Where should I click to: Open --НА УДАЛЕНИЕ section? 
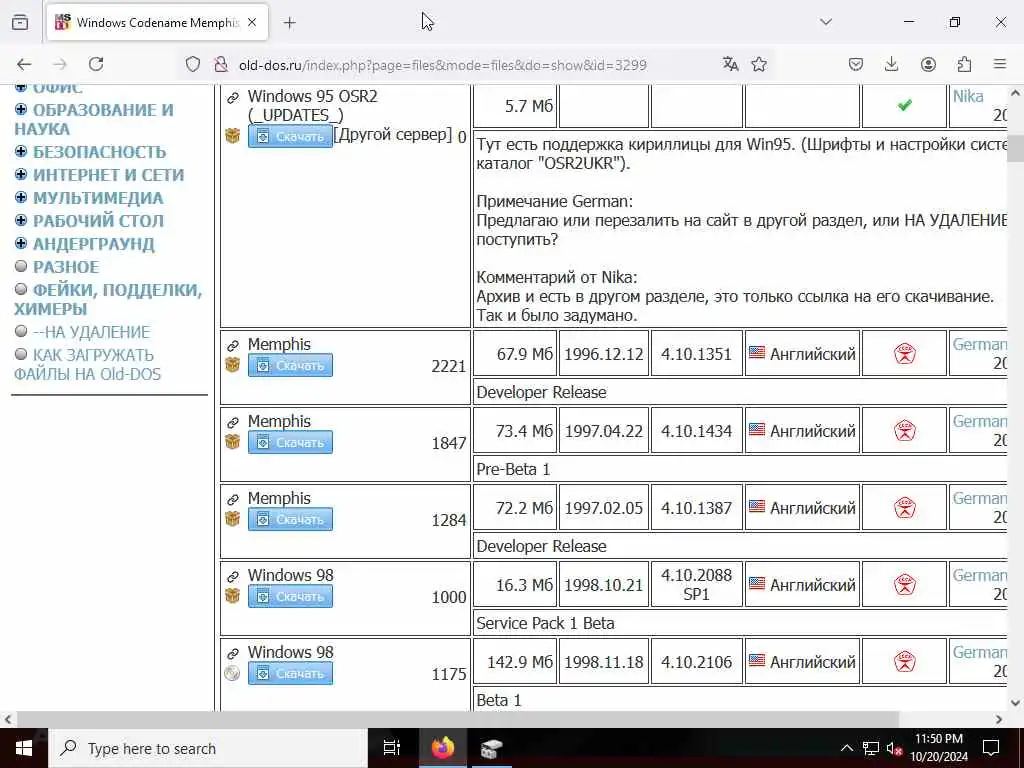click(91, 332)
